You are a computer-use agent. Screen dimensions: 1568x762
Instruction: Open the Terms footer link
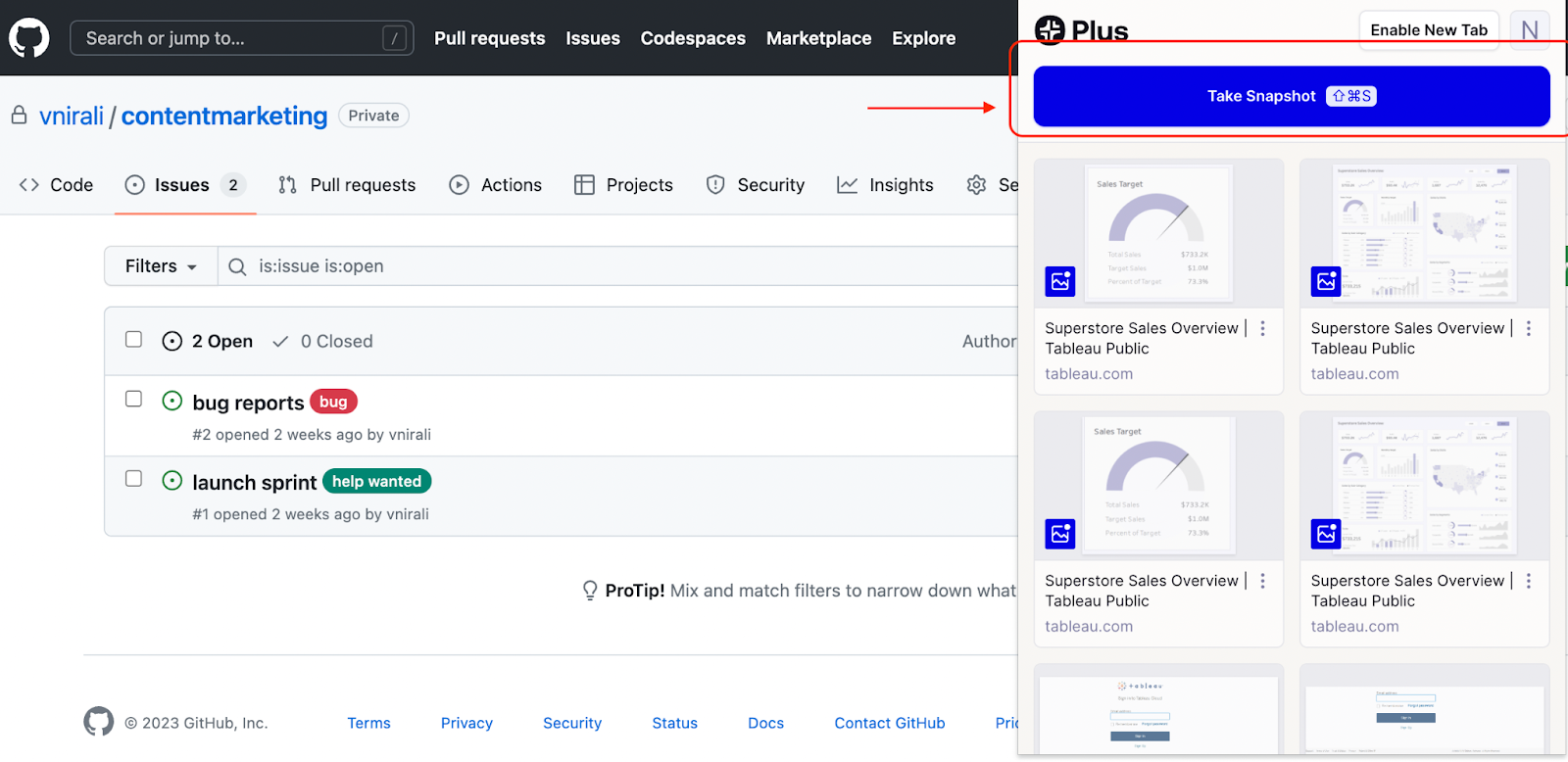[x=368, y=723]
